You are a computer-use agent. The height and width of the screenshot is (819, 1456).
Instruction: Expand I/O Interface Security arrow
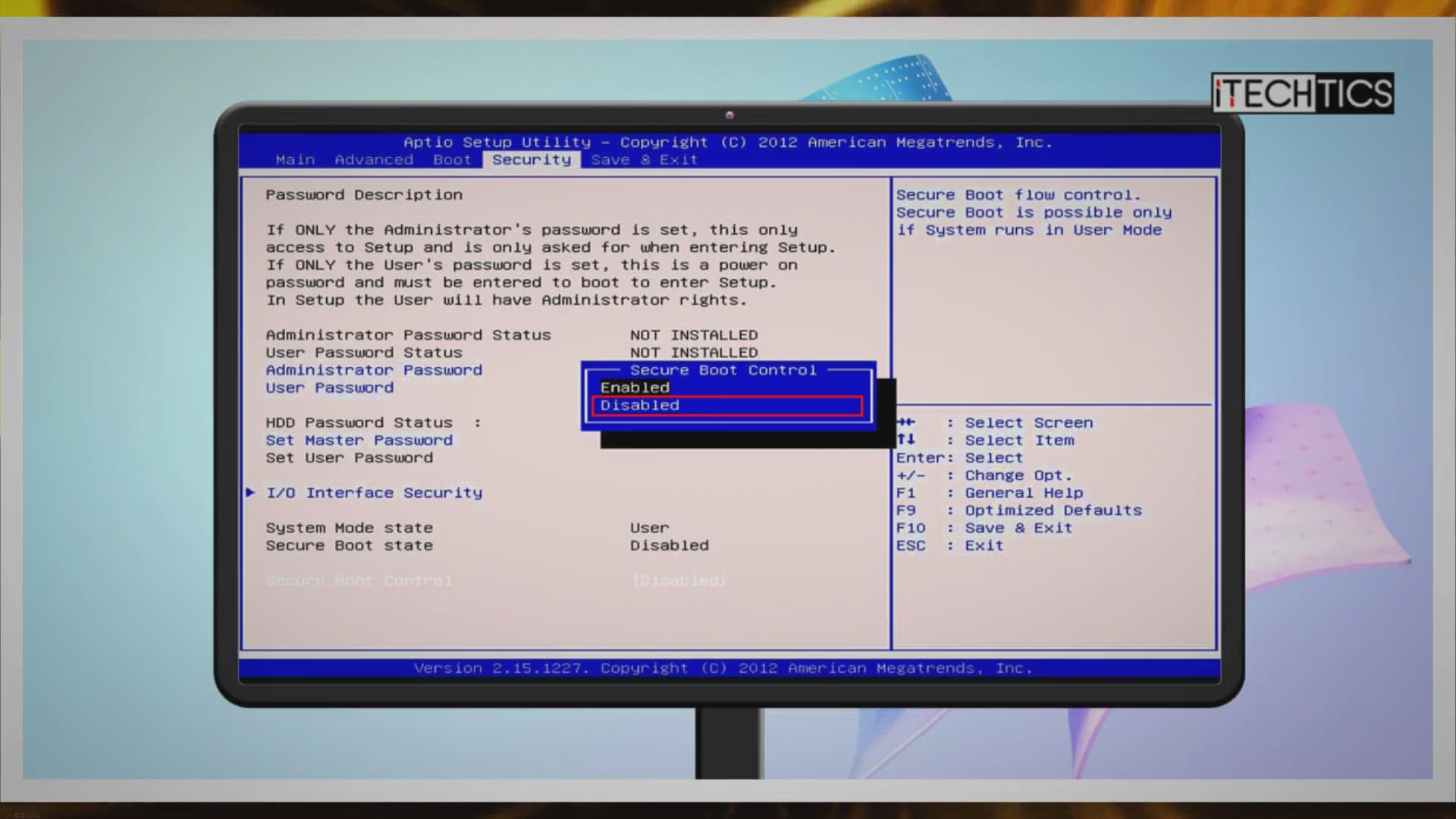click(250, 493)
